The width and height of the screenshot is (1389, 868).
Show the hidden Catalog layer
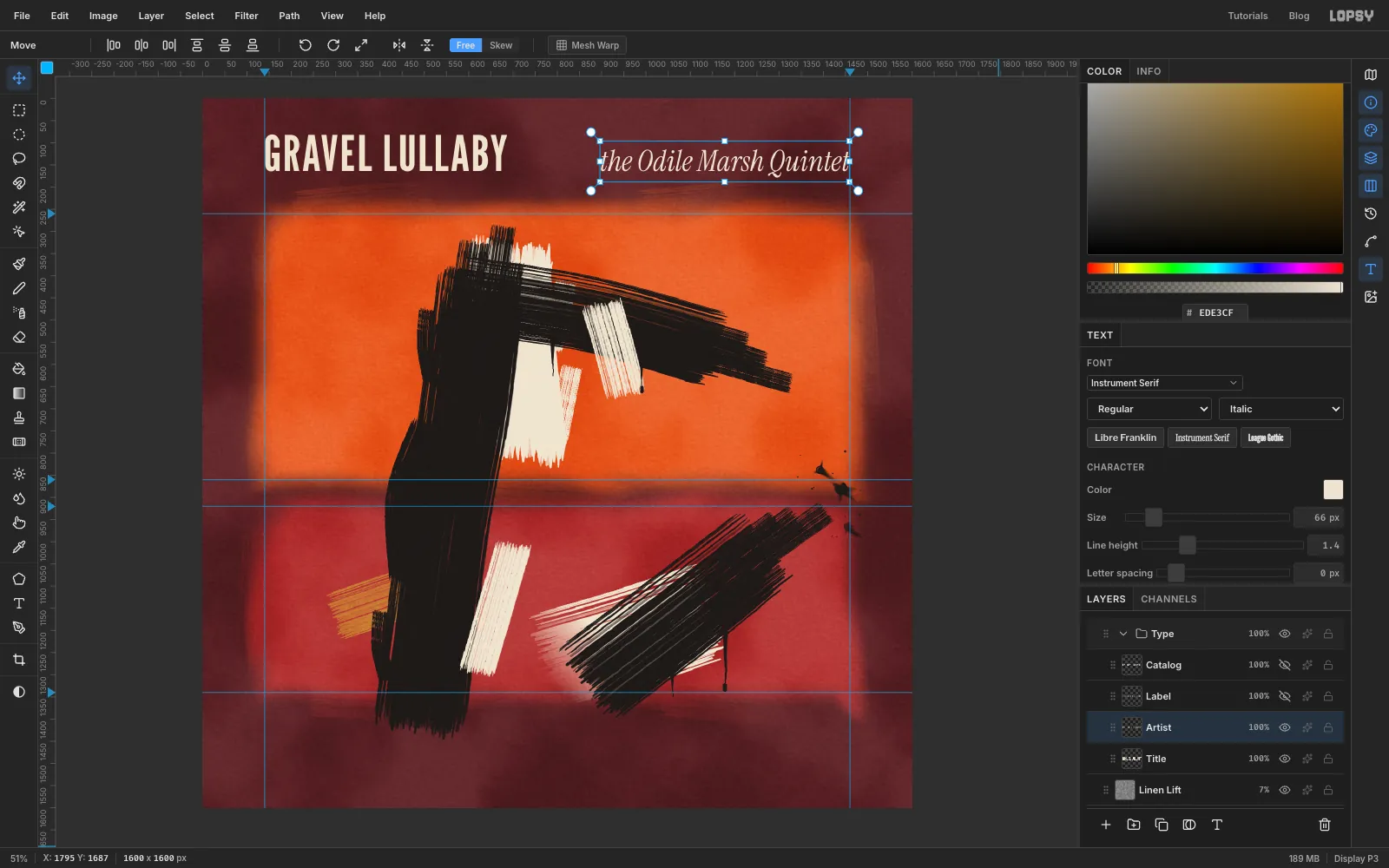(1285, 665)
